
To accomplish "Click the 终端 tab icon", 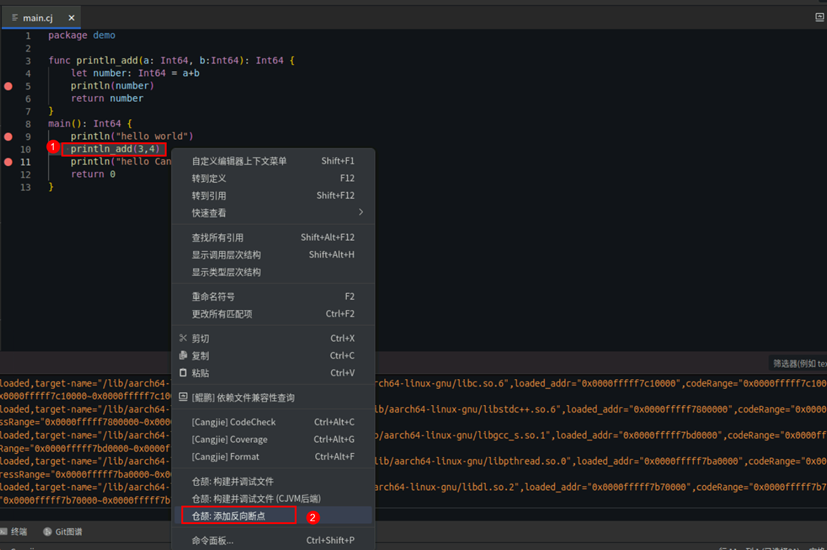I will coord(4,532).
